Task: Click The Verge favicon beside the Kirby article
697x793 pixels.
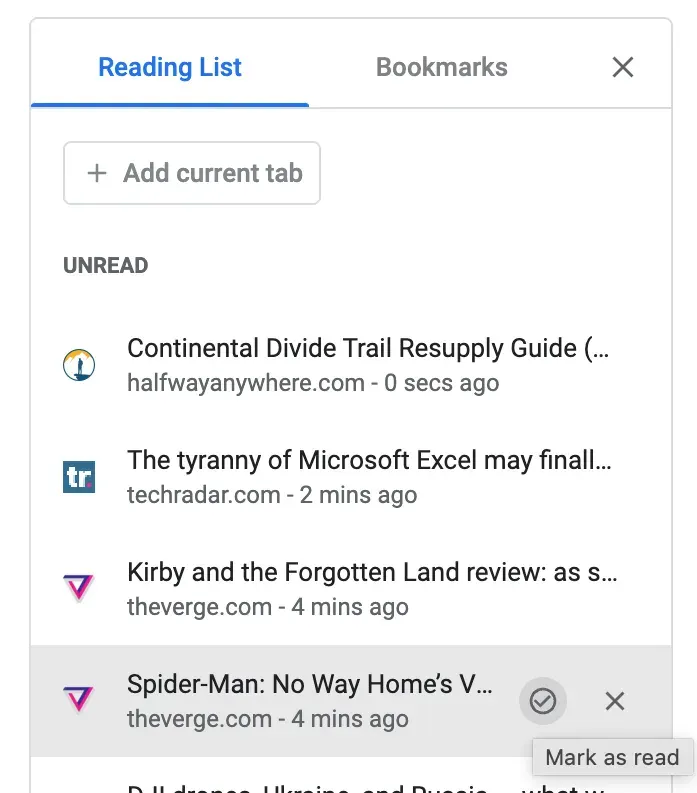Action: tap(78, 589)
